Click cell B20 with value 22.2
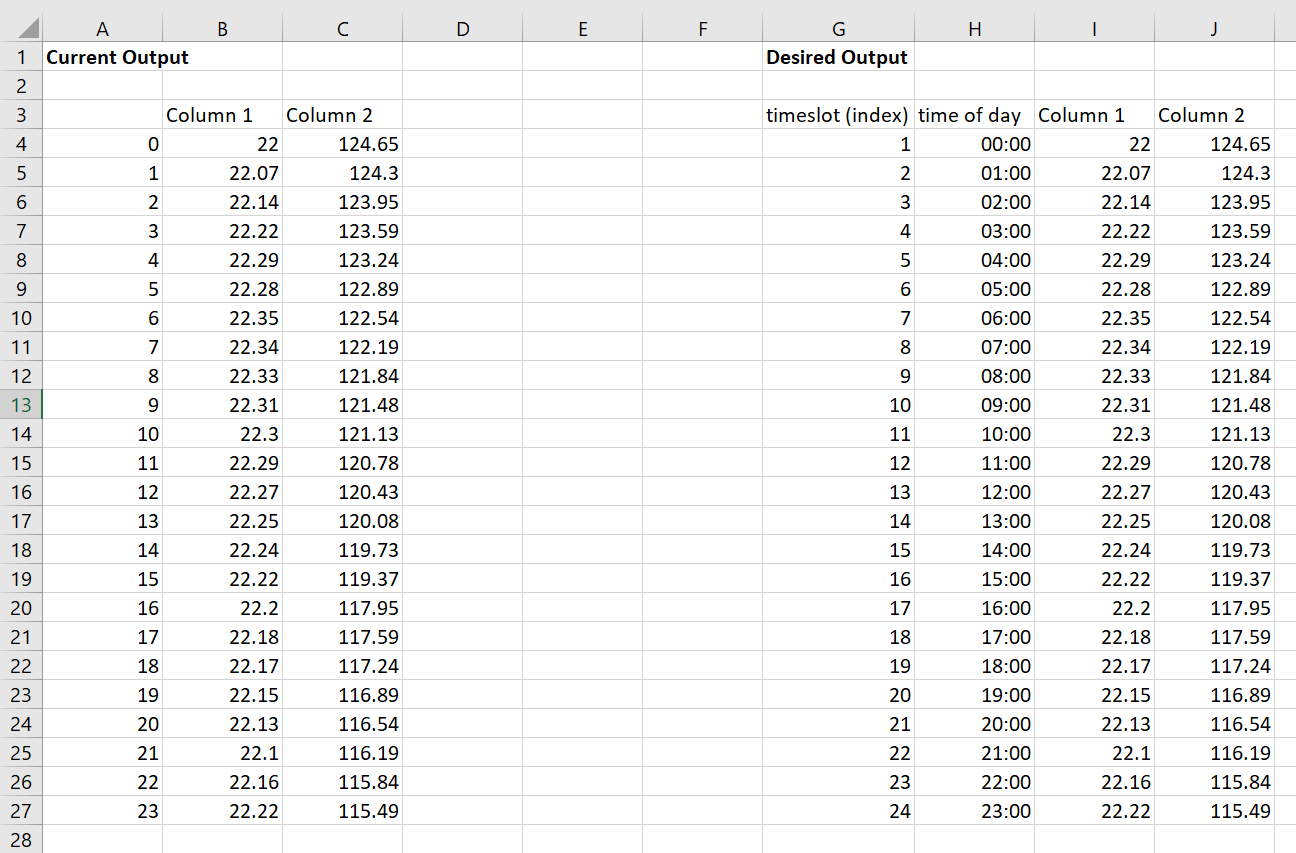 click(222, 608)
